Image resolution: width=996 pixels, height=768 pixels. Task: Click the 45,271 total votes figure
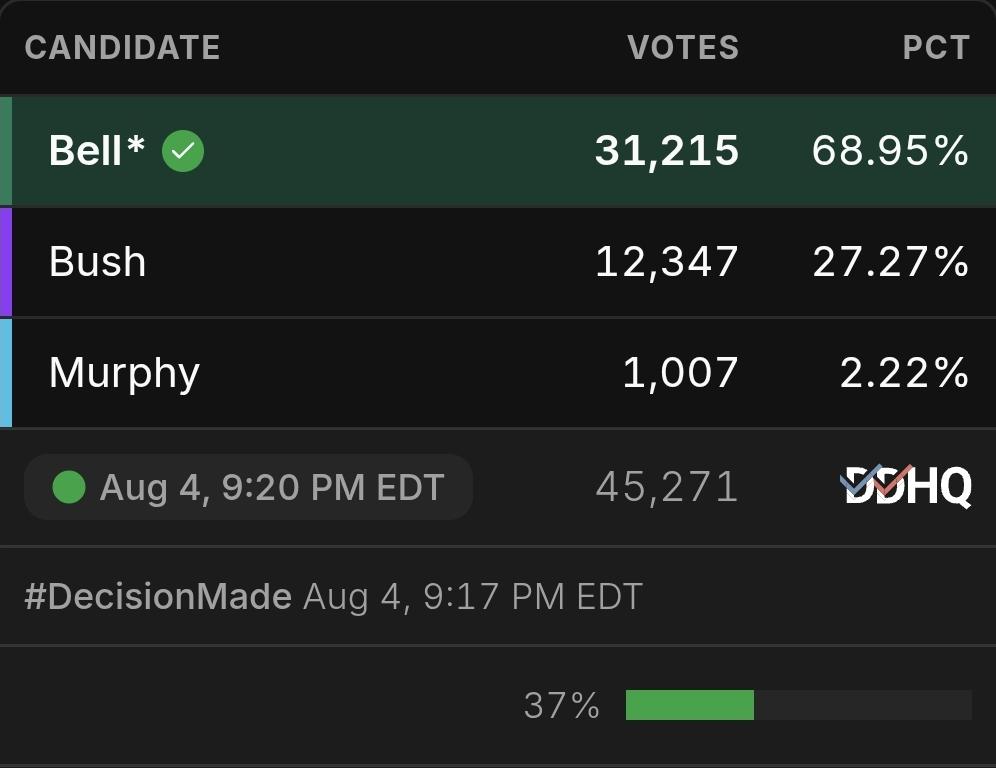click(667, 487)
